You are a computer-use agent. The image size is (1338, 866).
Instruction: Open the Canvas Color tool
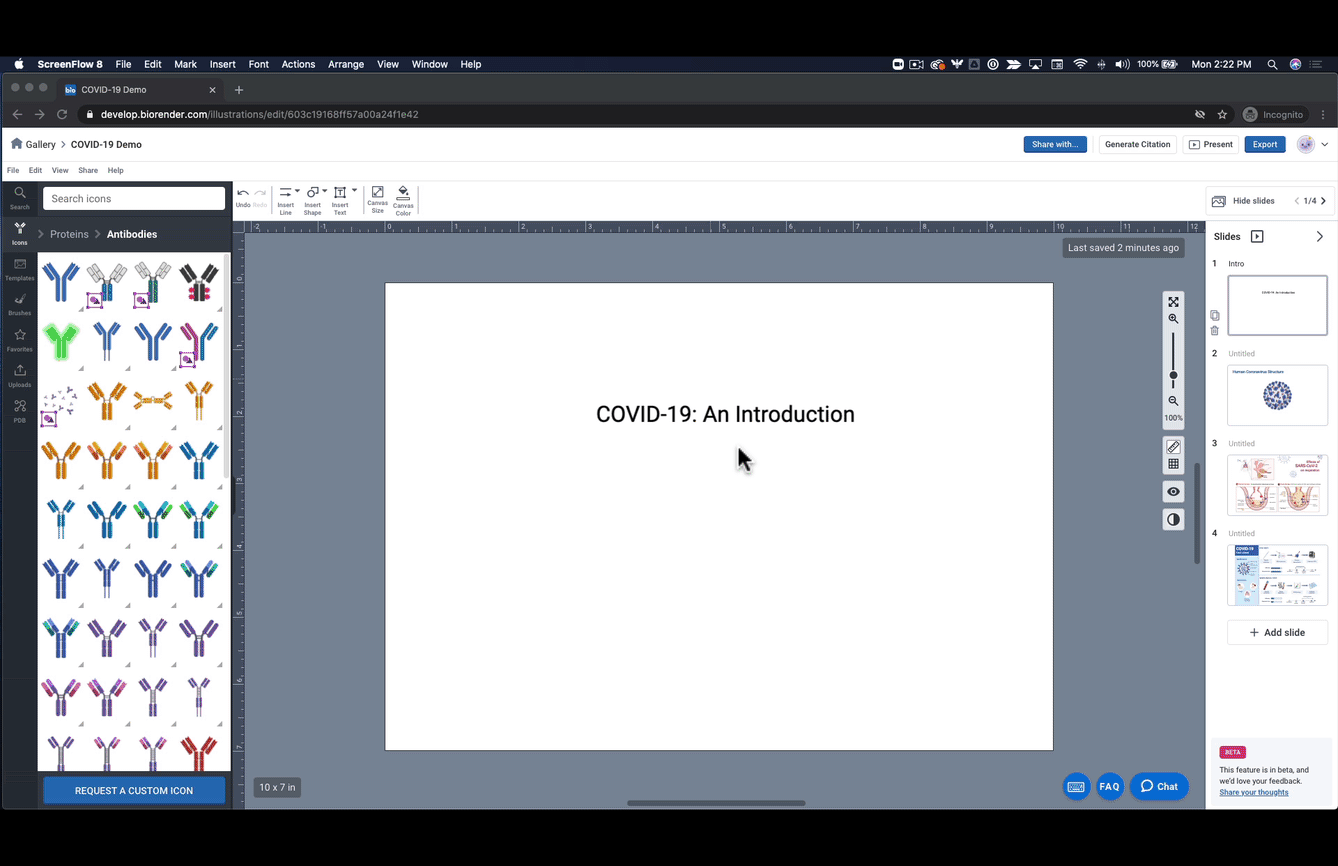tap(403, 198)
